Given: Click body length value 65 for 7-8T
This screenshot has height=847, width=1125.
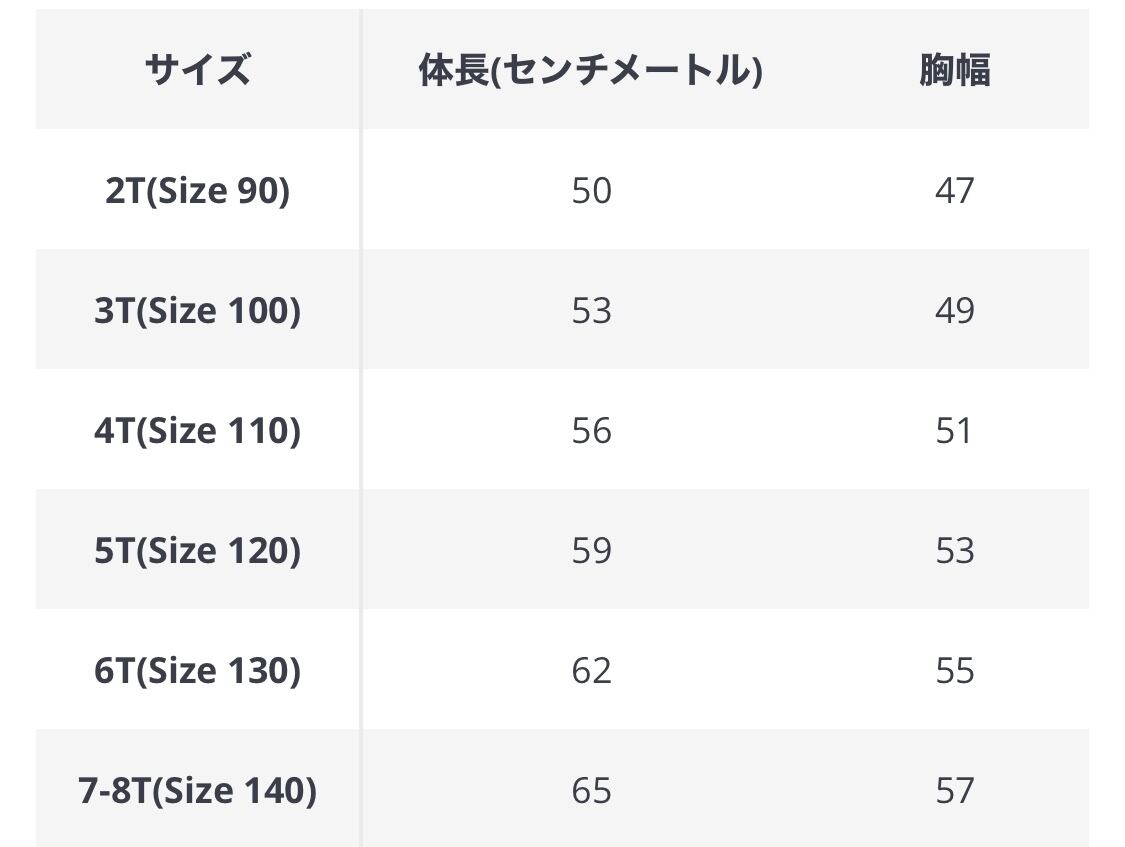Looking at the screenshot, I should (x=591, y=790).
